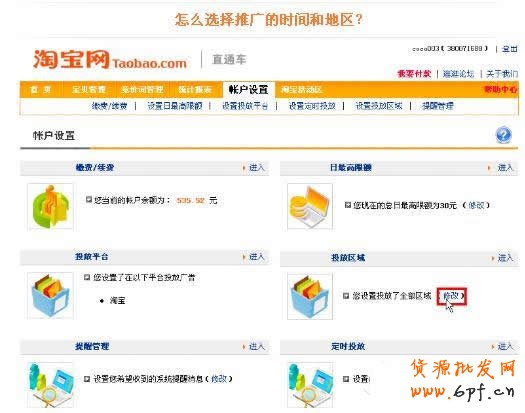Click 进入 in the 缴费/续费 section

point(256,167)
